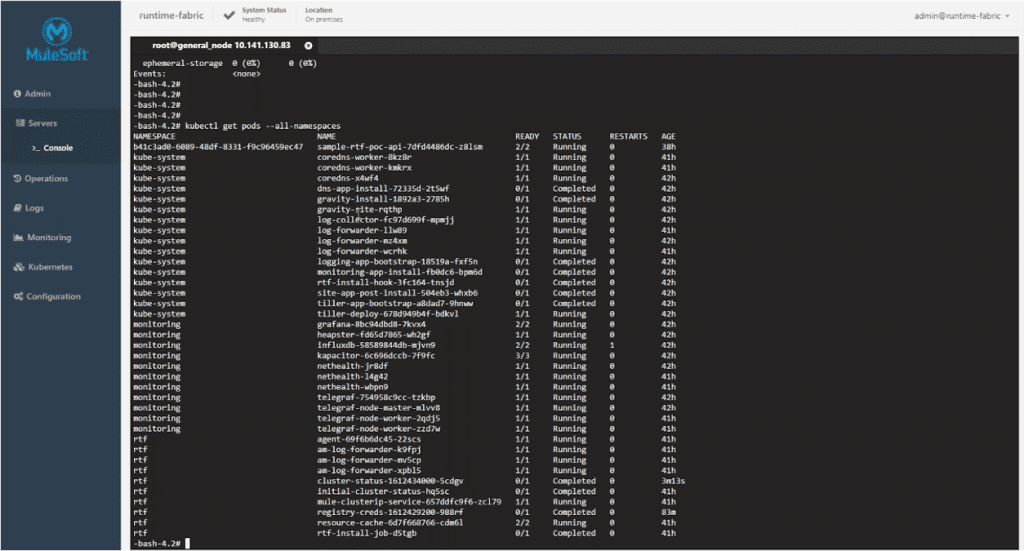Click the Configuration gears icon
Image resolution: width=1024 pixels, height=551 pixels.
tap(18, 296)
